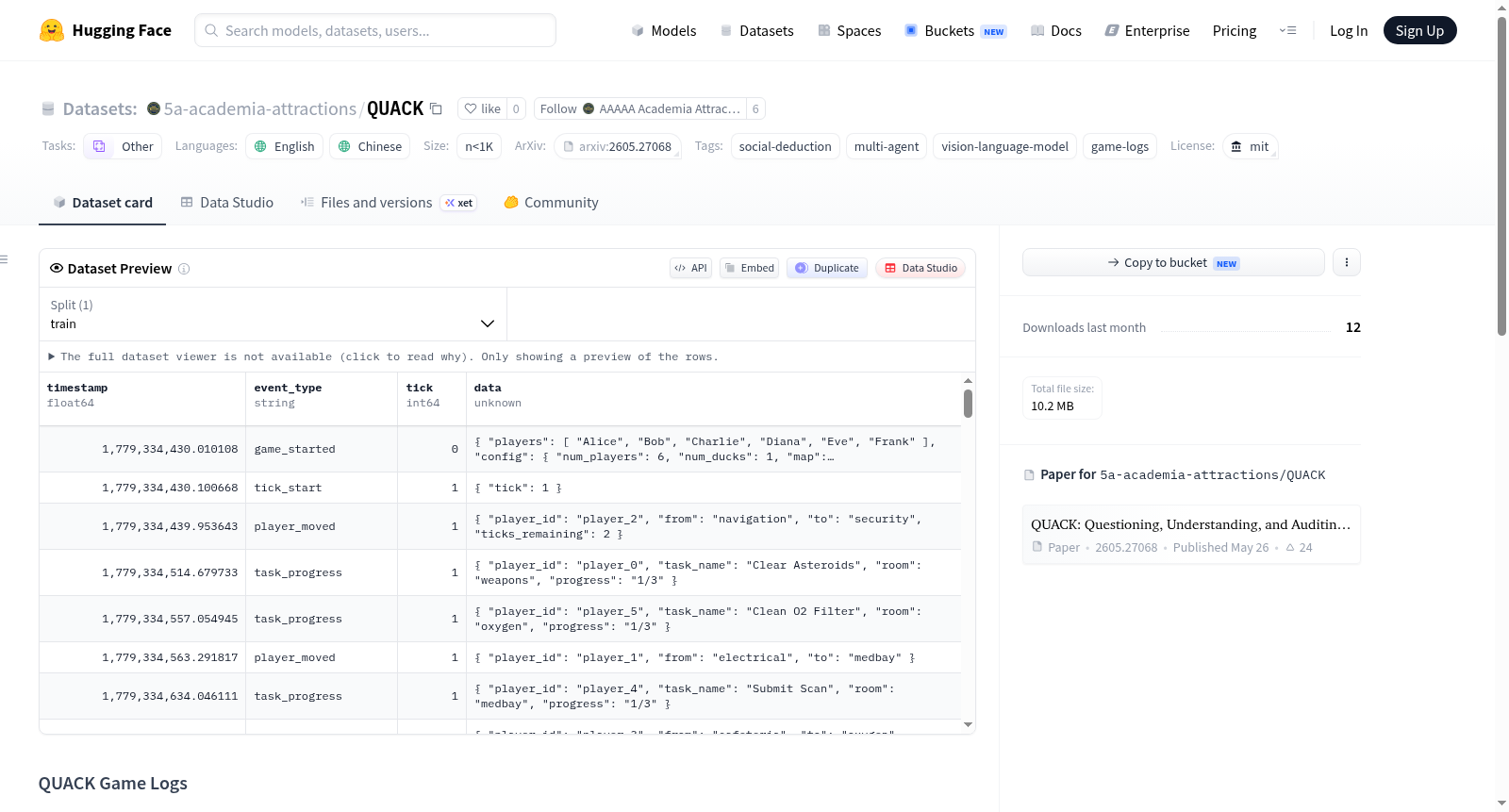1509x812 pixels.
Task: Click the 5a-academia-attractions organization avatar
Action: pos(154,108)
